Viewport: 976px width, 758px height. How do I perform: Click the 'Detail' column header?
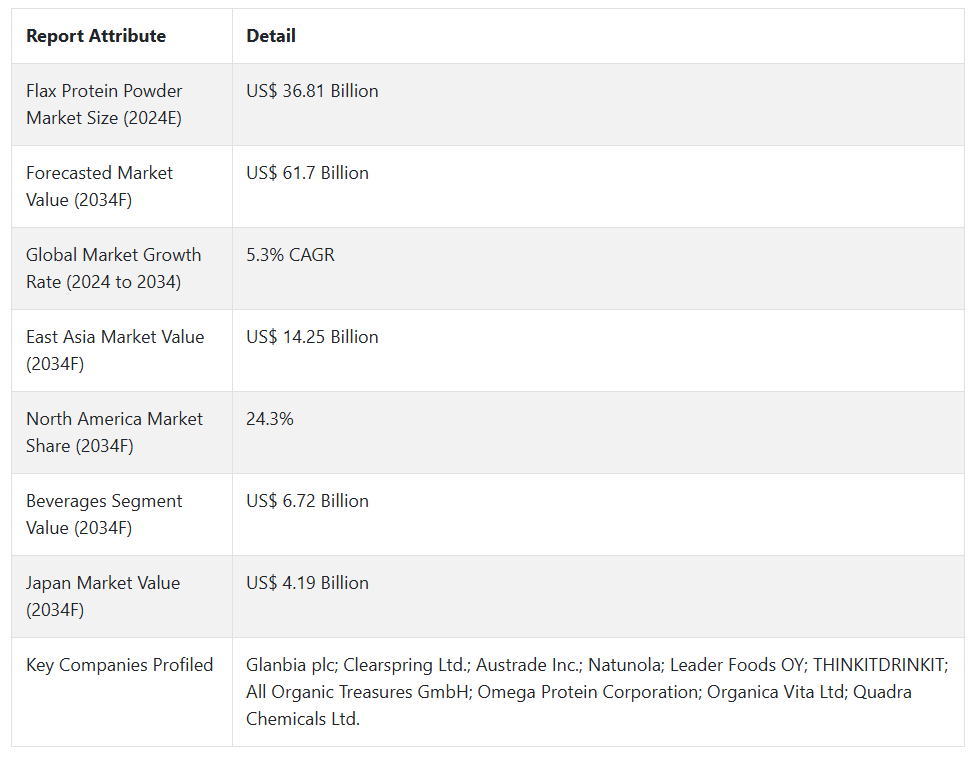click(271, 36)
